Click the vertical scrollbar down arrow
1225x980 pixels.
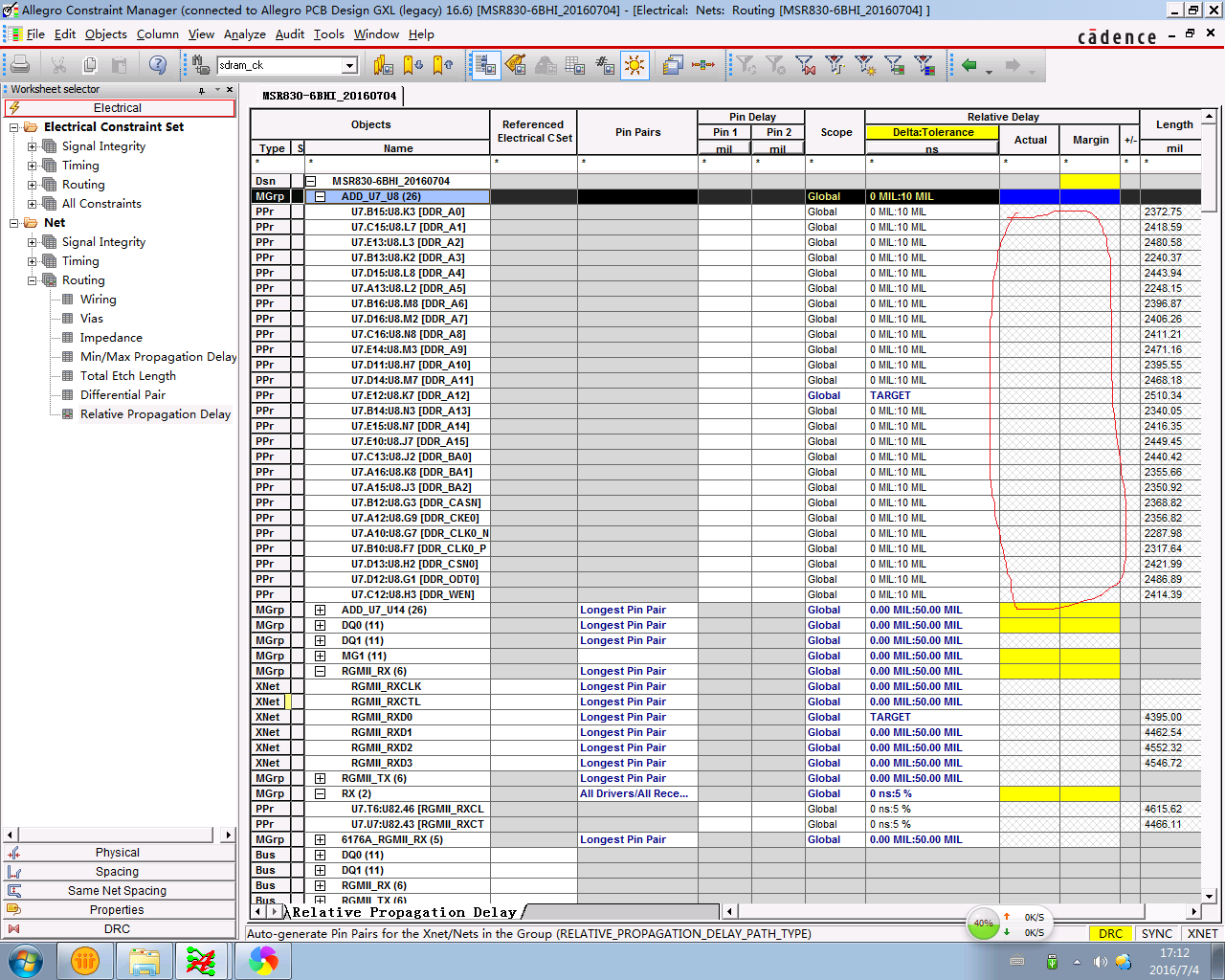point(1209,896)
